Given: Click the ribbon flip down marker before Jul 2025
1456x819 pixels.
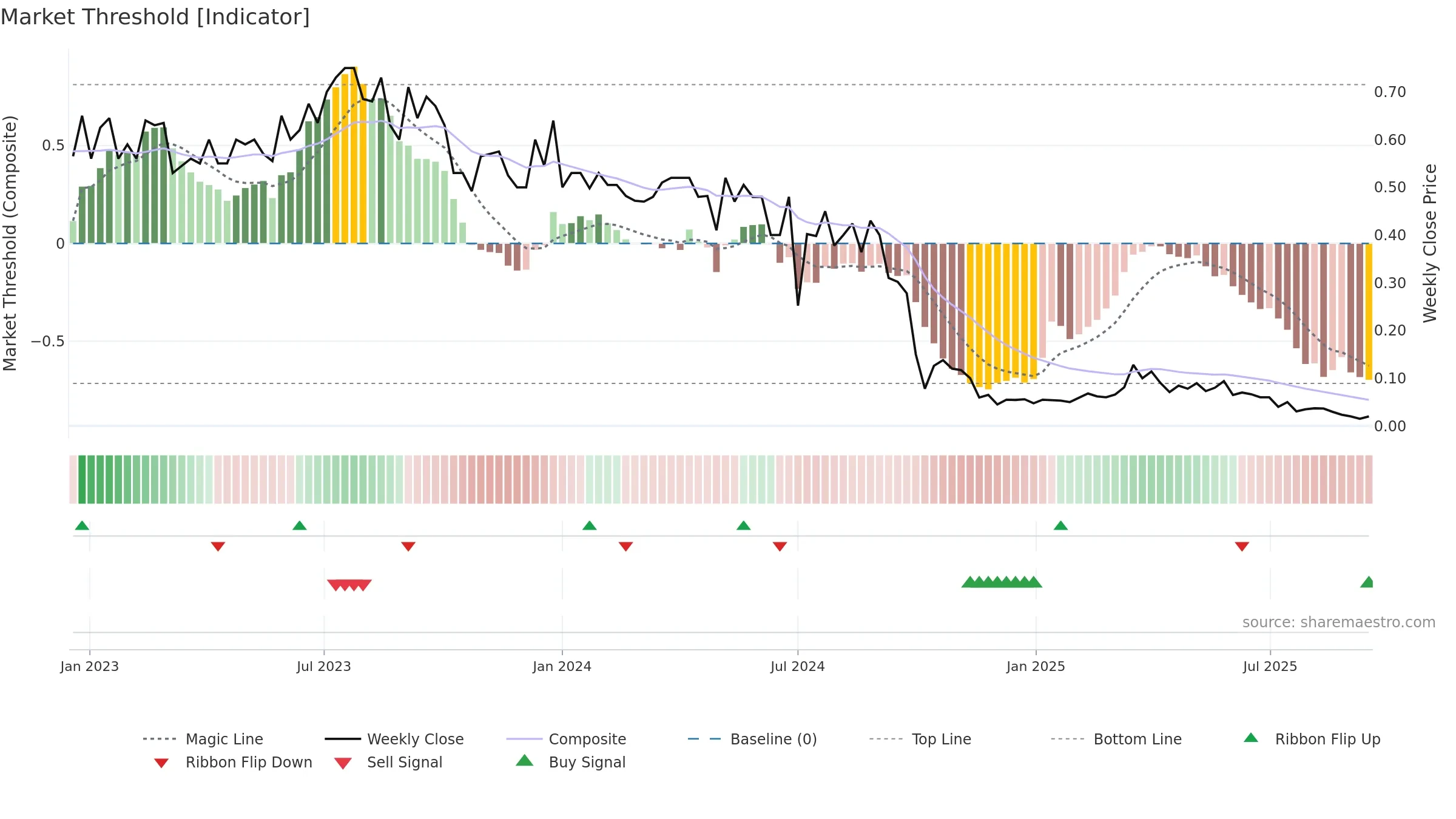Looking at the screenshot, I should coord(1242,547).
